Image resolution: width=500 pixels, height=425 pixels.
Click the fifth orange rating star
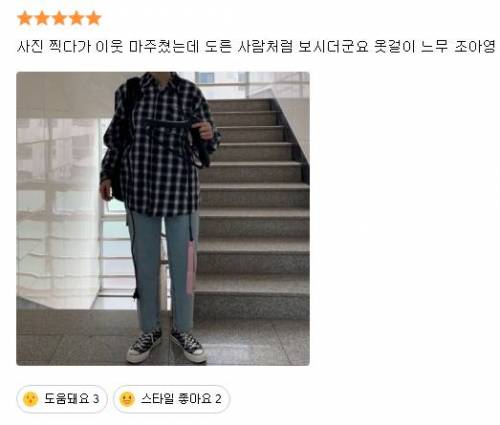[x=94, y=18]
